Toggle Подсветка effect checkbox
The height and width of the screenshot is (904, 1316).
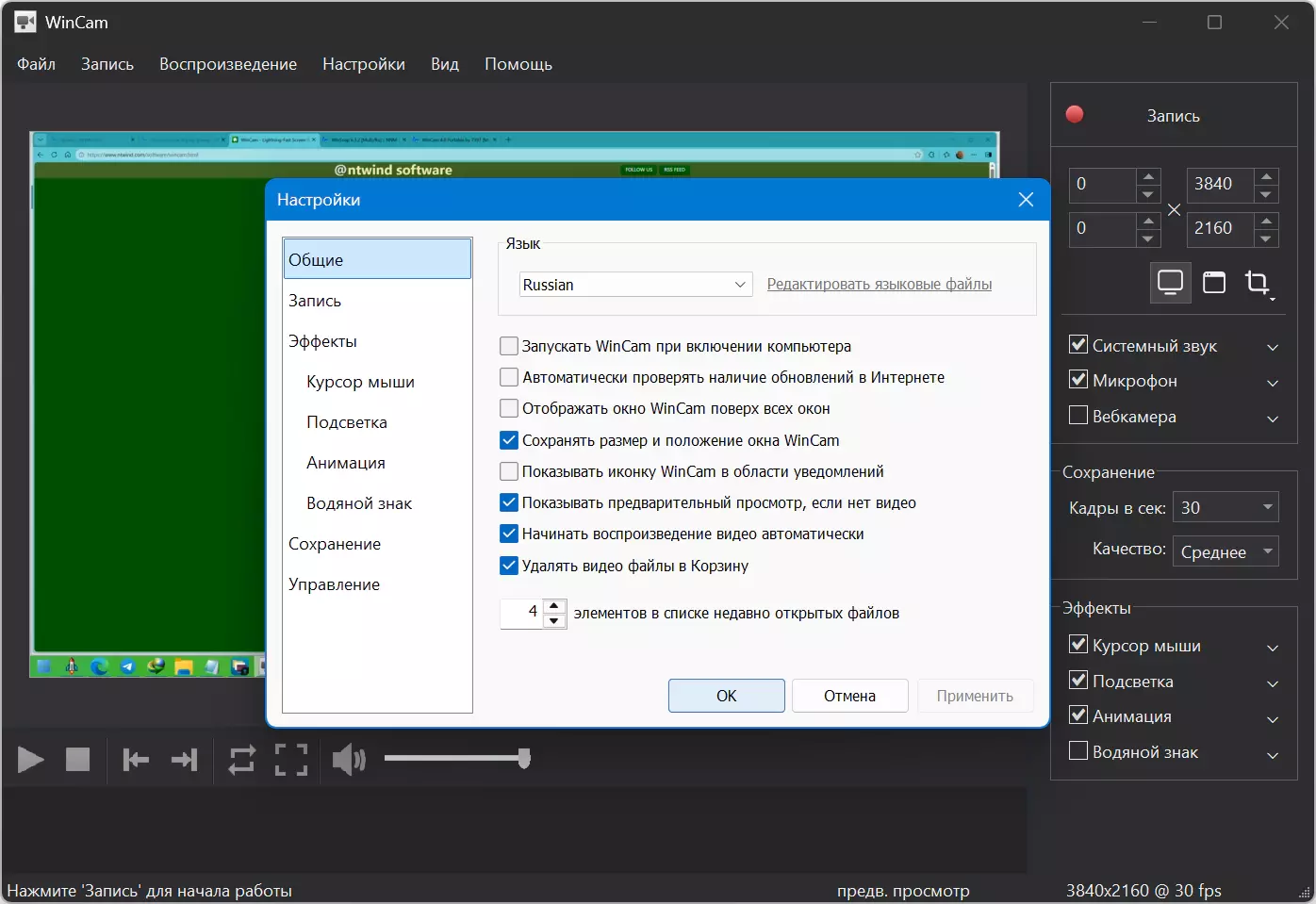[x=1078, y=680]
